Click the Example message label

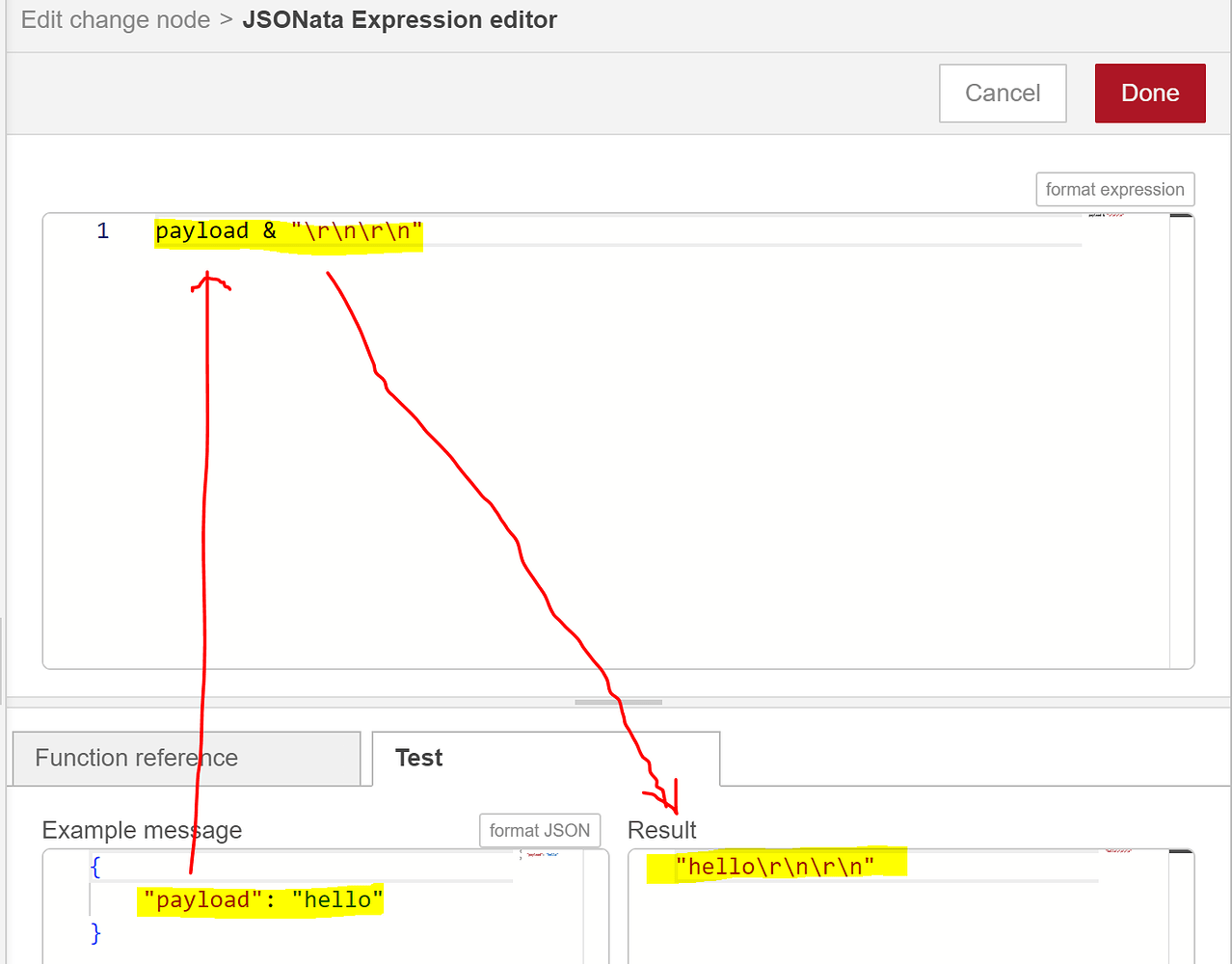[142, 831]
